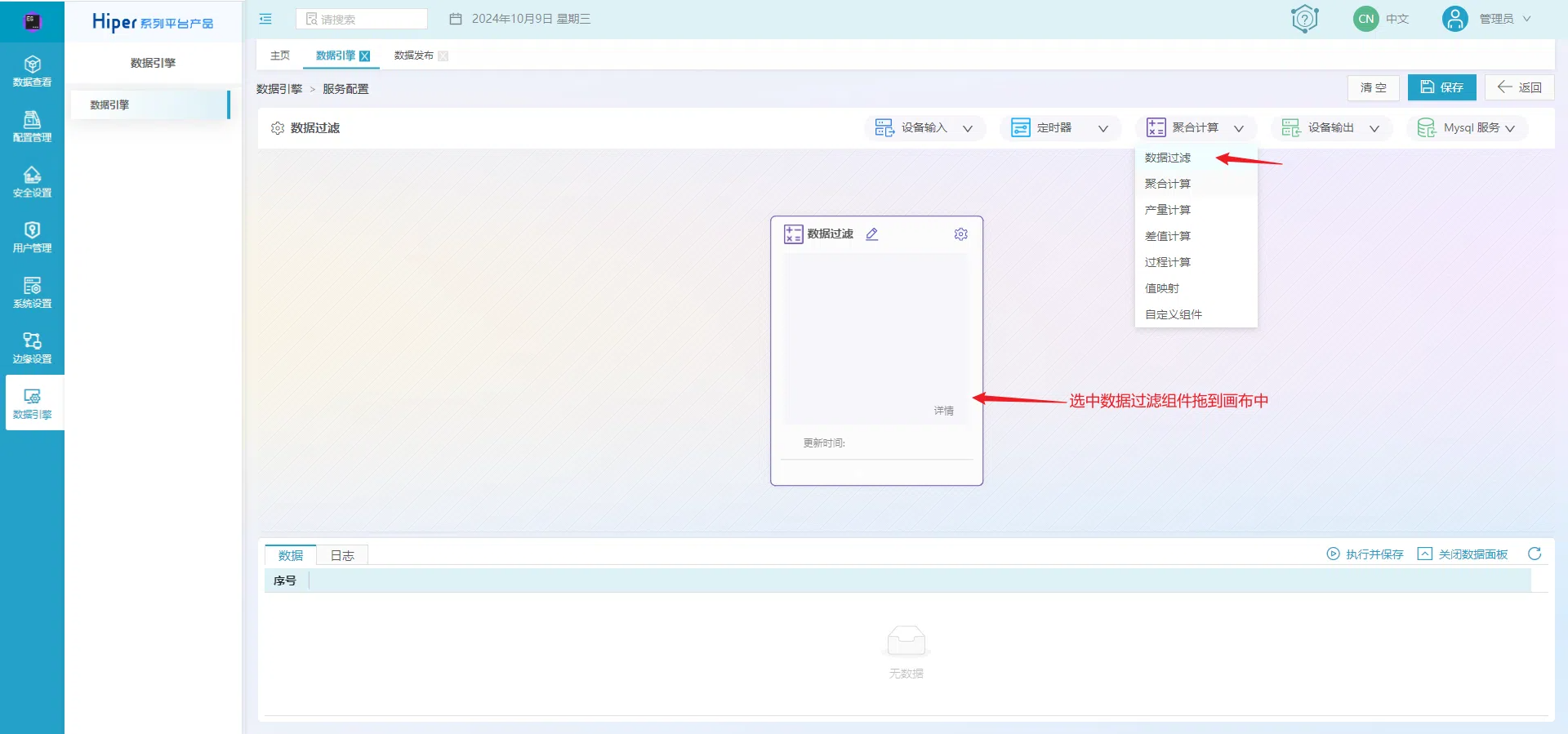This screenshot has height=734, width=1568.
Task: Toggle the sidebar collapse menu icon
Action: point(265,19)
